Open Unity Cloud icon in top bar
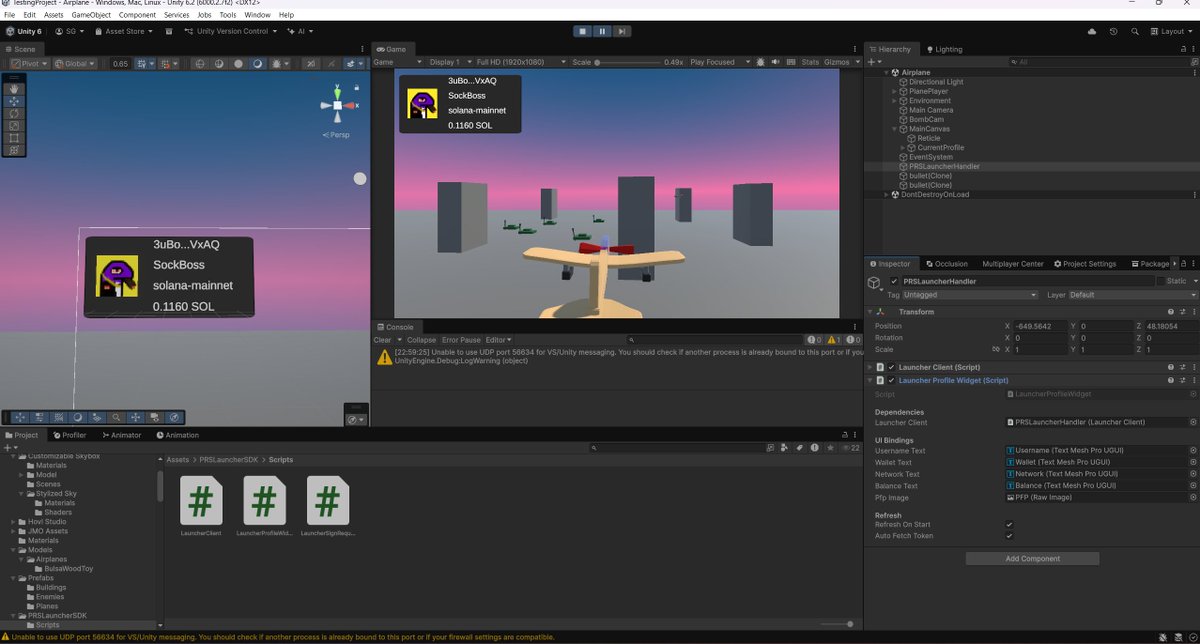 tap(1091, 31)
